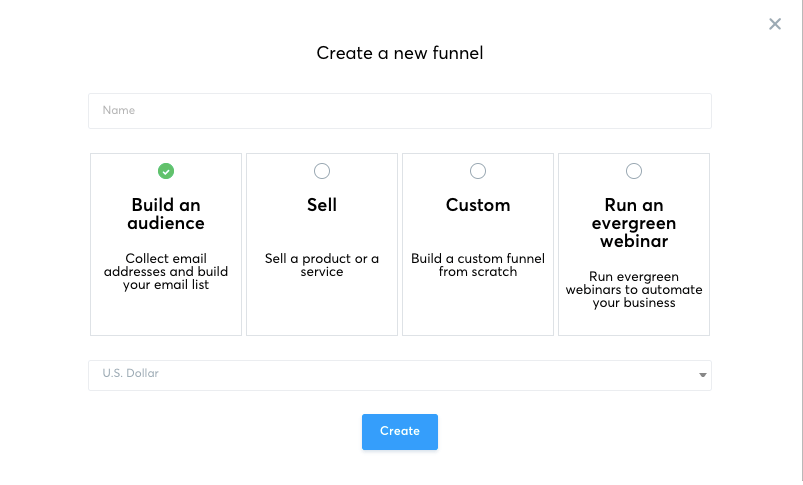Click the Sell a product or service description
803x485 pixels.
[x=322, y=265]
